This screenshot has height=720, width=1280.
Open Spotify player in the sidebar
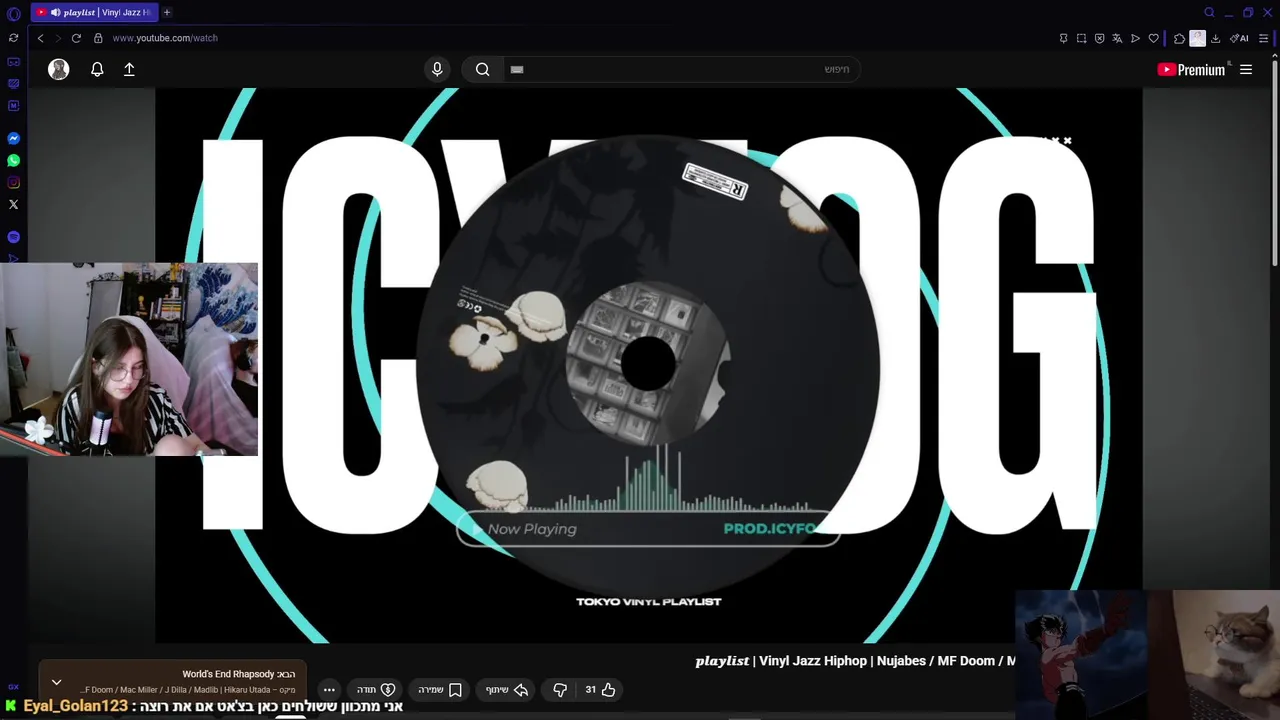tap(13, 237)
